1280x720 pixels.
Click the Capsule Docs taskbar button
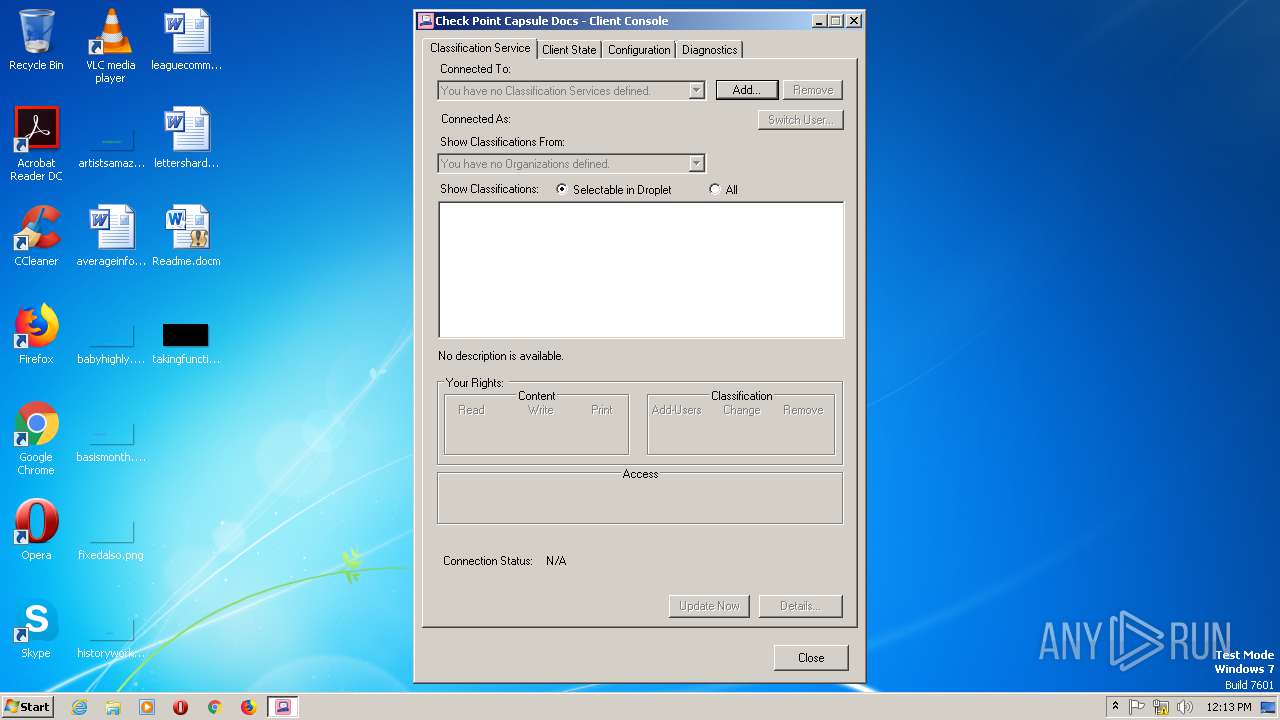(x=283, y=707)
